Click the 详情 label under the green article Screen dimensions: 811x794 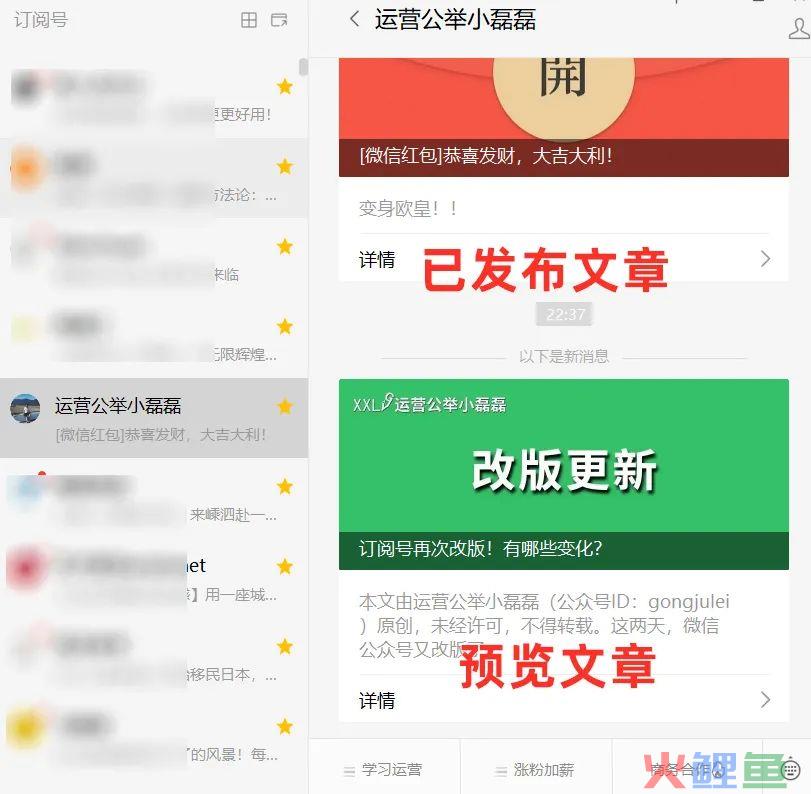pos(377,700)
